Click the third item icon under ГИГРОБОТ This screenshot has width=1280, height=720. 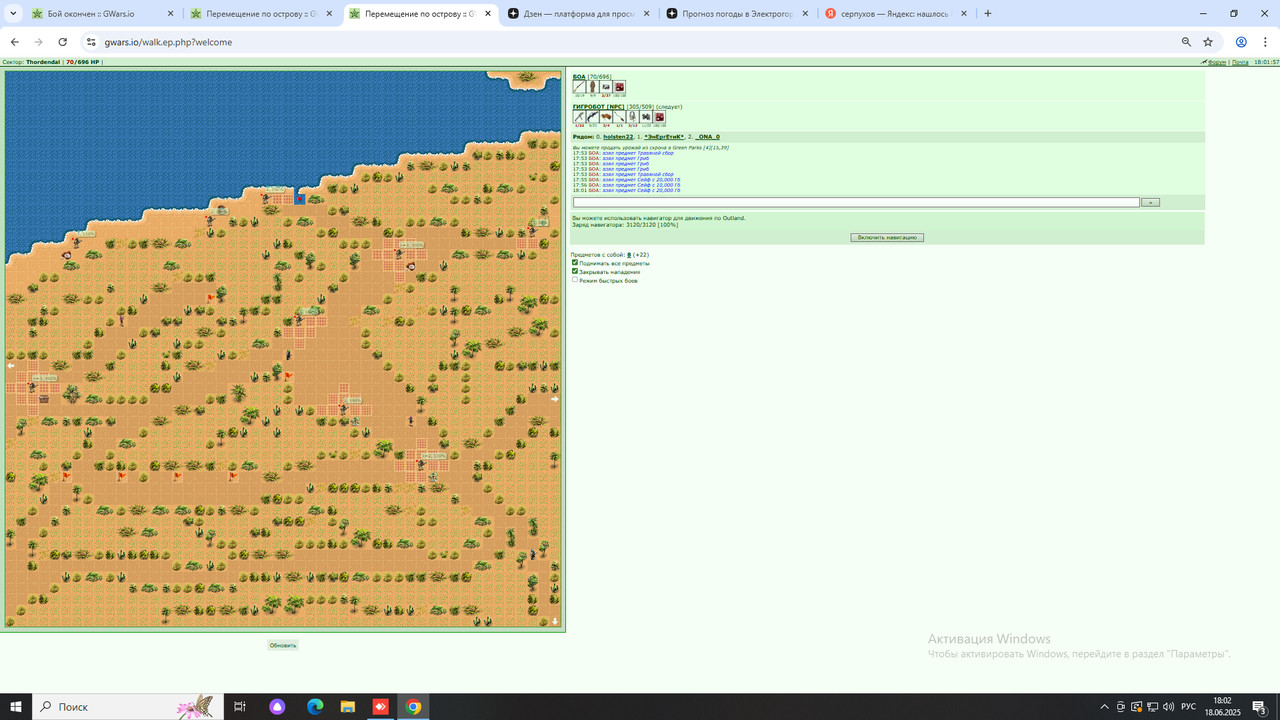point(606,117)
